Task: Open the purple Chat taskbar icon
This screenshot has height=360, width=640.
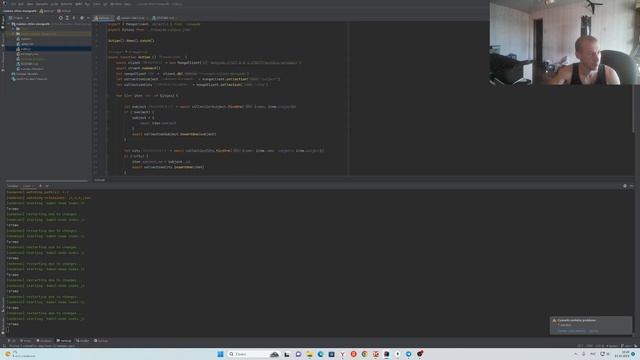Action: coord(298,354)
